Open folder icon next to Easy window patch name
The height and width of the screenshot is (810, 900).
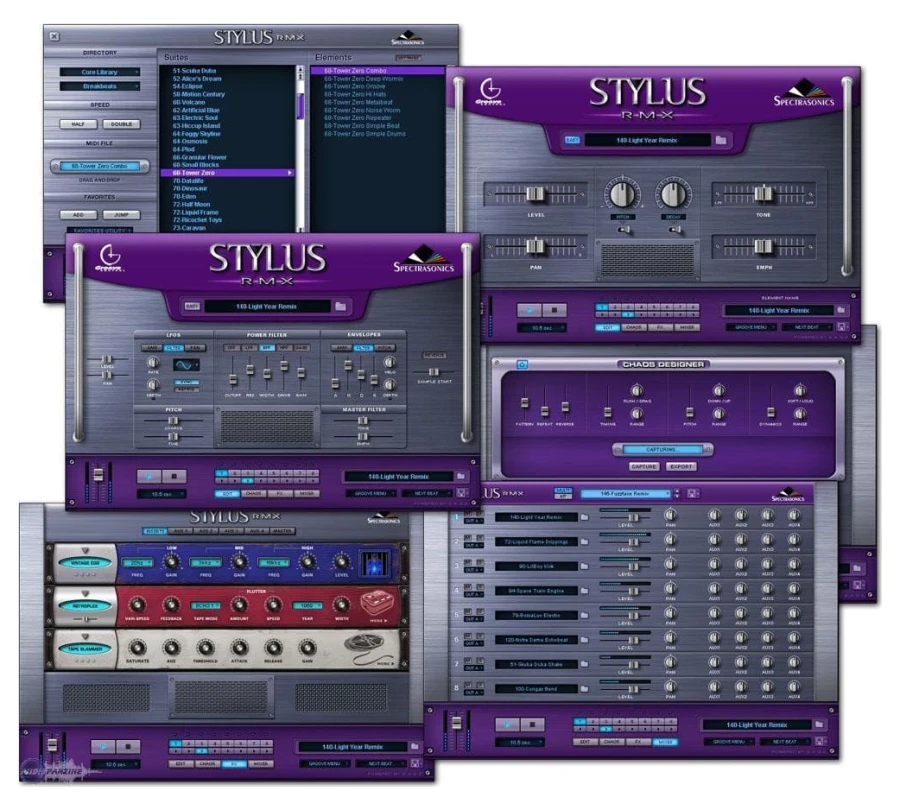click(x=721, y=140)
